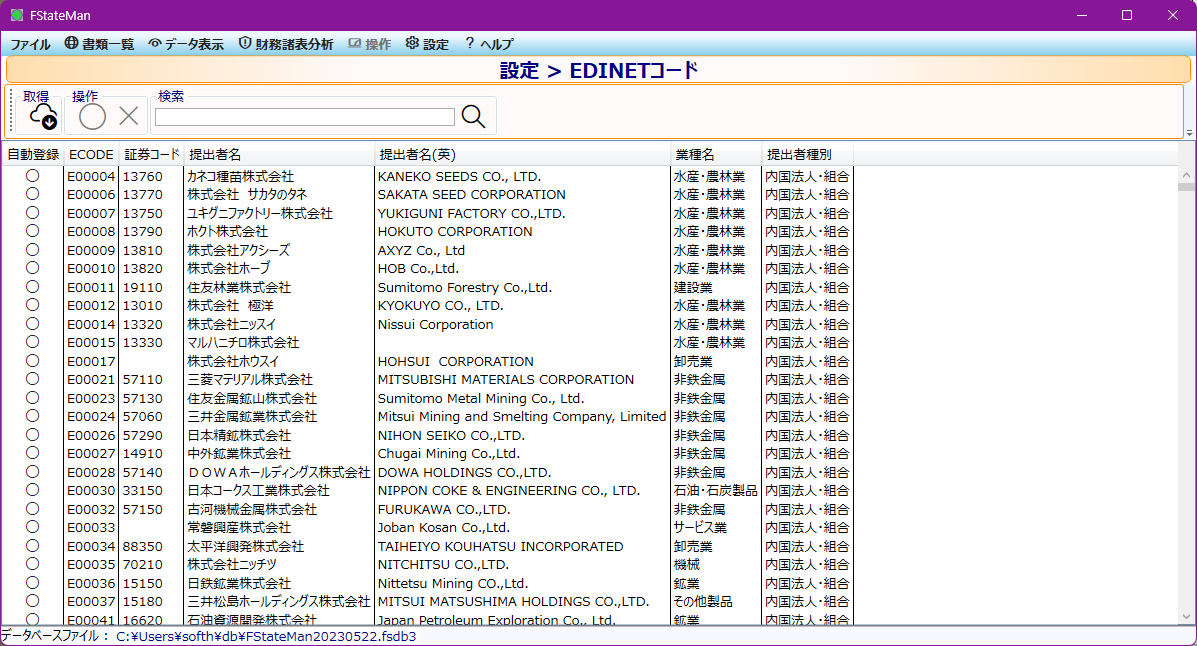Viewport: 1197px width, 646px height.
Task: Select cell Mitsui Mining and Smelting Company, Limited
Action: tap(522, 417)
